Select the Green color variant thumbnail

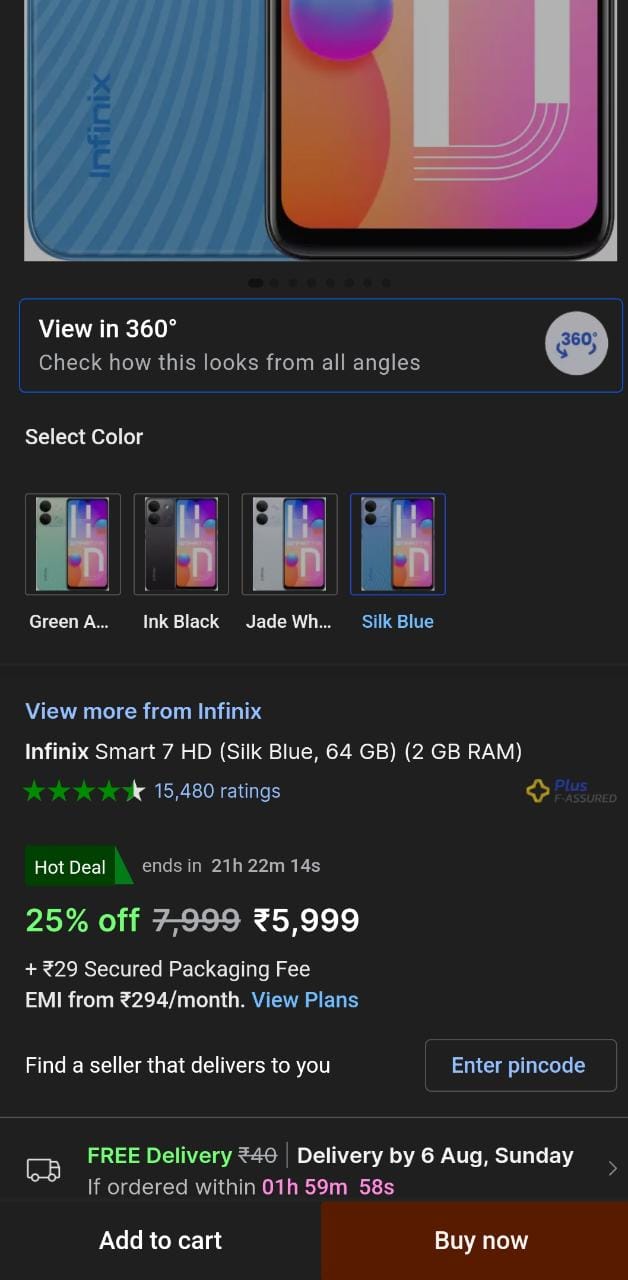point(73,544)
